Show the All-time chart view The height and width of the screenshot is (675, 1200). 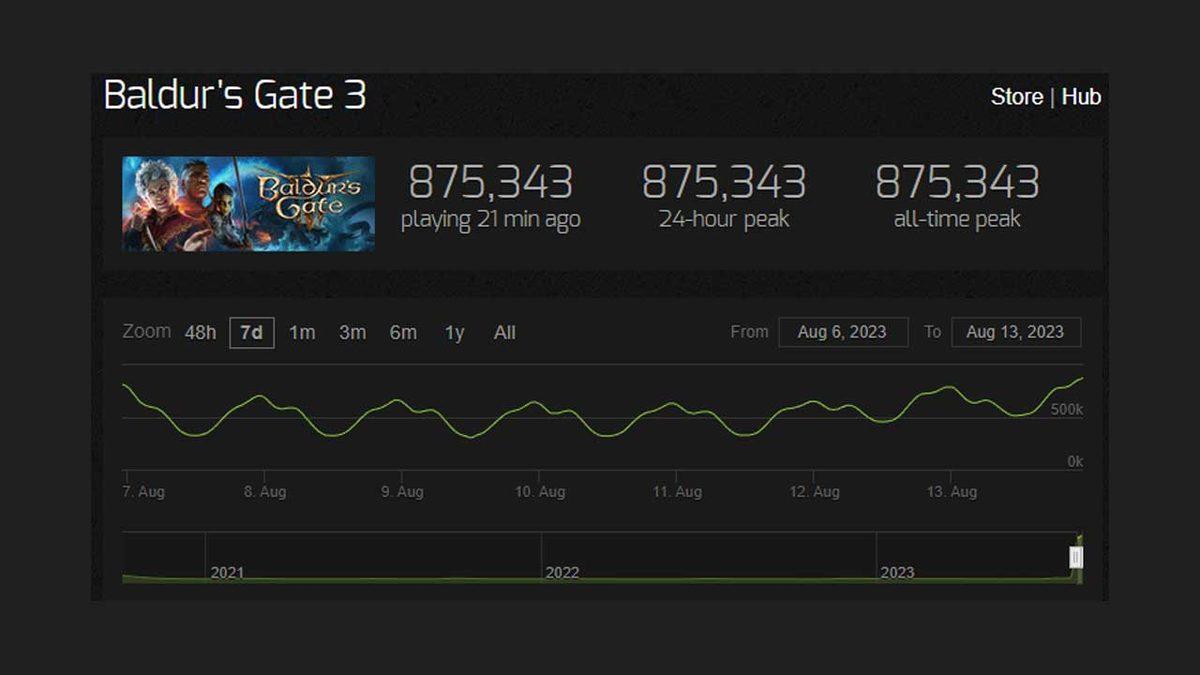(504, 332)
